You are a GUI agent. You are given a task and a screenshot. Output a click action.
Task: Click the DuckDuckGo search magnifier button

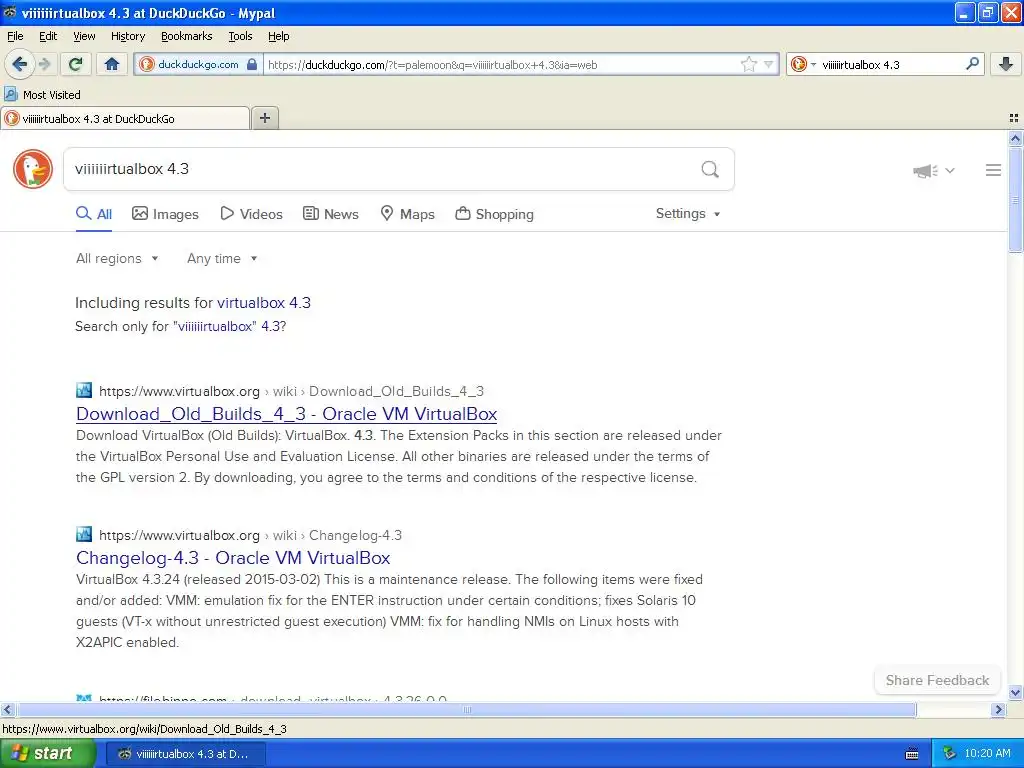[x=710, y=169]
